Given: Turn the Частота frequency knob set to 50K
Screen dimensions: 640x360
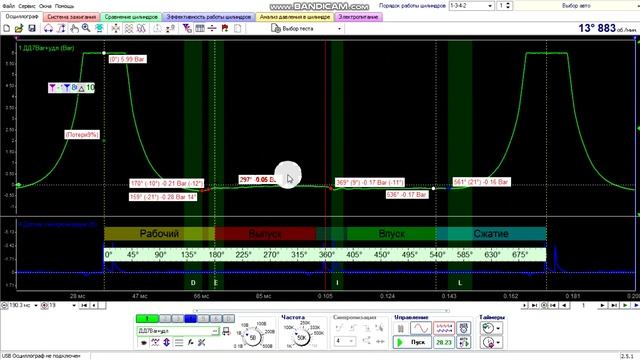Looking at the screenshot, I should (x=302, y=338).
